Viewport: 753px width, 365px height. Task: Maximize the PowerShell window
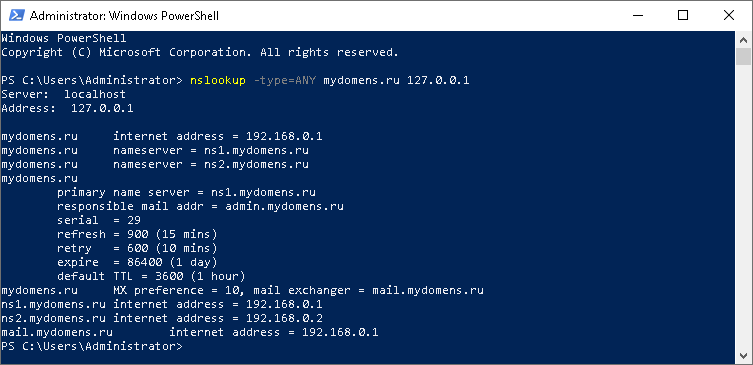tap(683, 15)
